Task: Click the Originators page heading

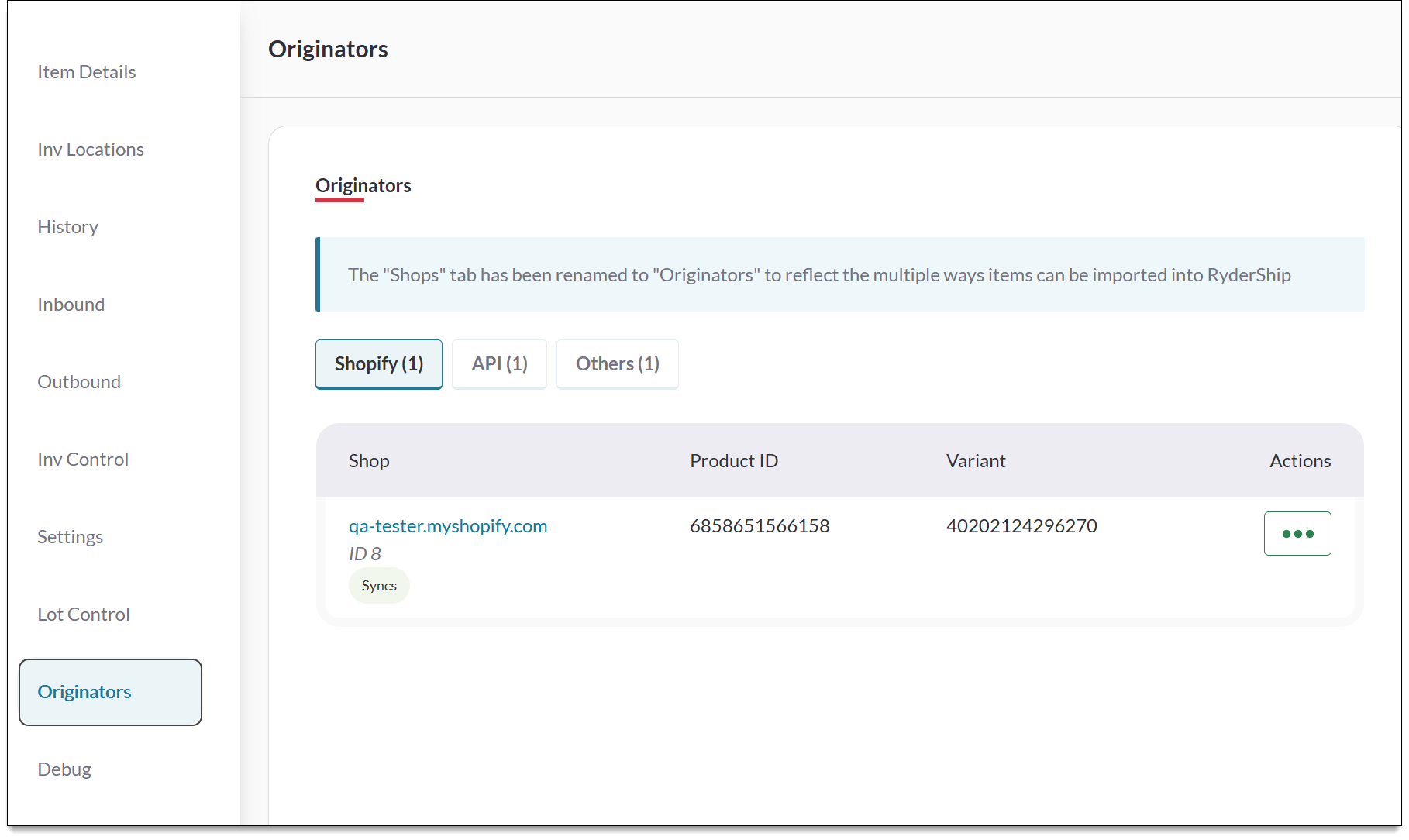Action: (x=329, y=49)
